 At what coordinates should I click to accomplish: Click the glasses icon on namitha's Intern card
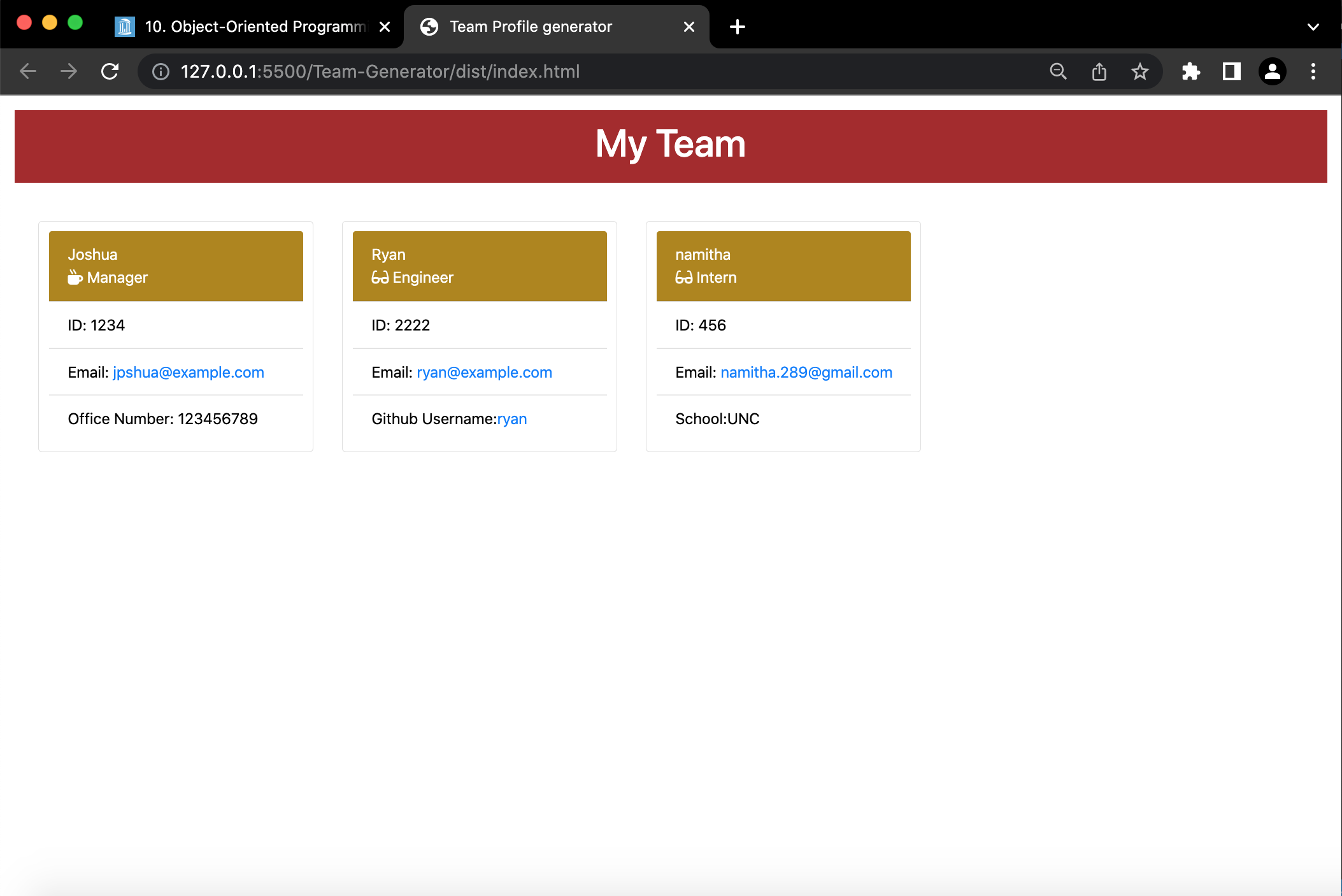(682, 277)
